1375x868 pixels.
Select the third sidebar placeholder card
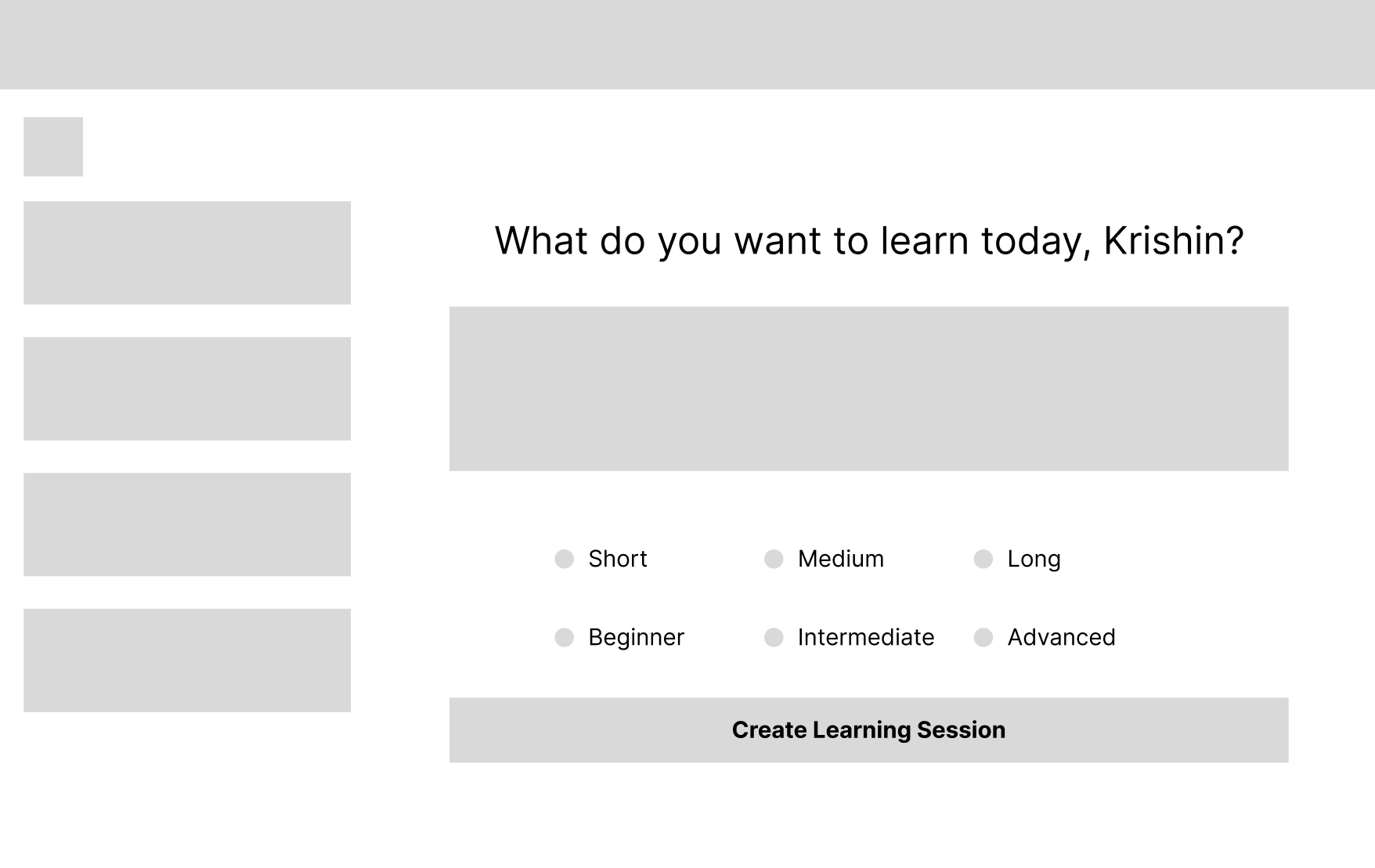tap(187, 524)
